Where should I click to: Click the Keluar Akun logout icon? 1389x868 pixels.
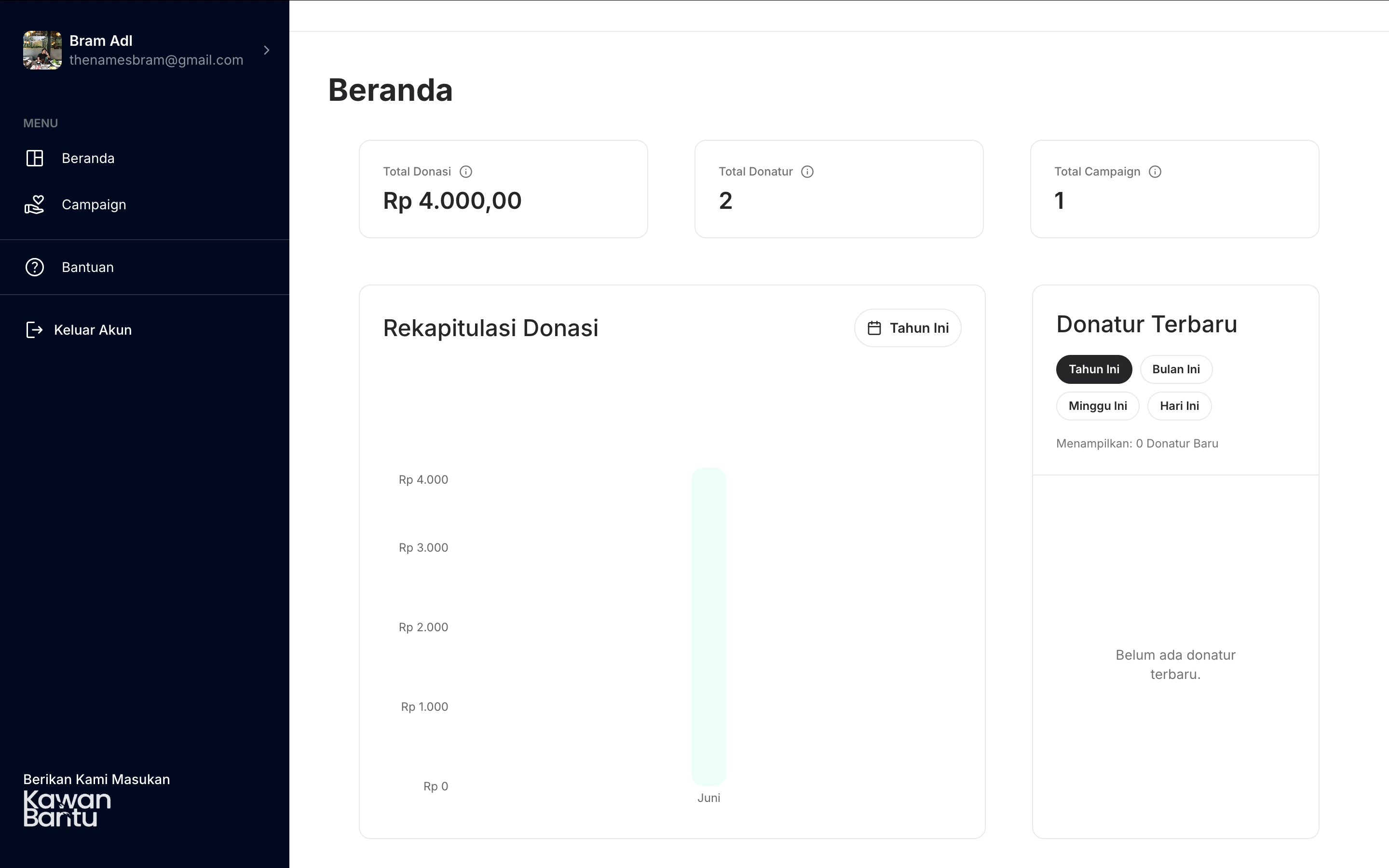pos(34,330)
